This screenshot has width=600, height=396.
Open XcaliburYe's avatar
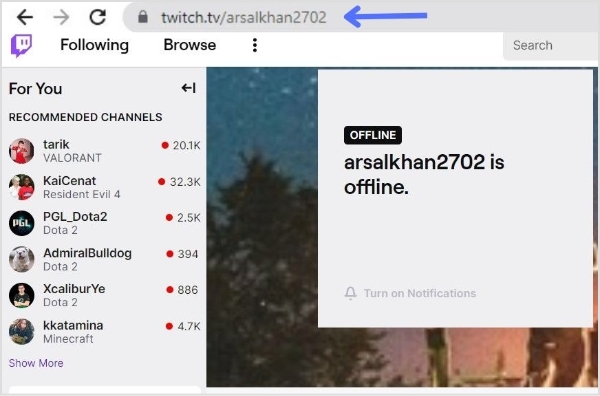(x=21, y=295)
